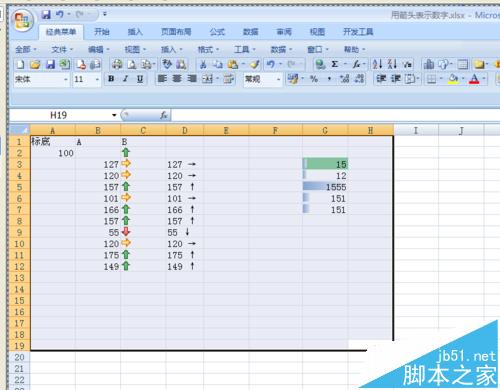Viewport: 500px width, 390px height.
Task: Click the Copy icon
Action: (x=218, y=64)
